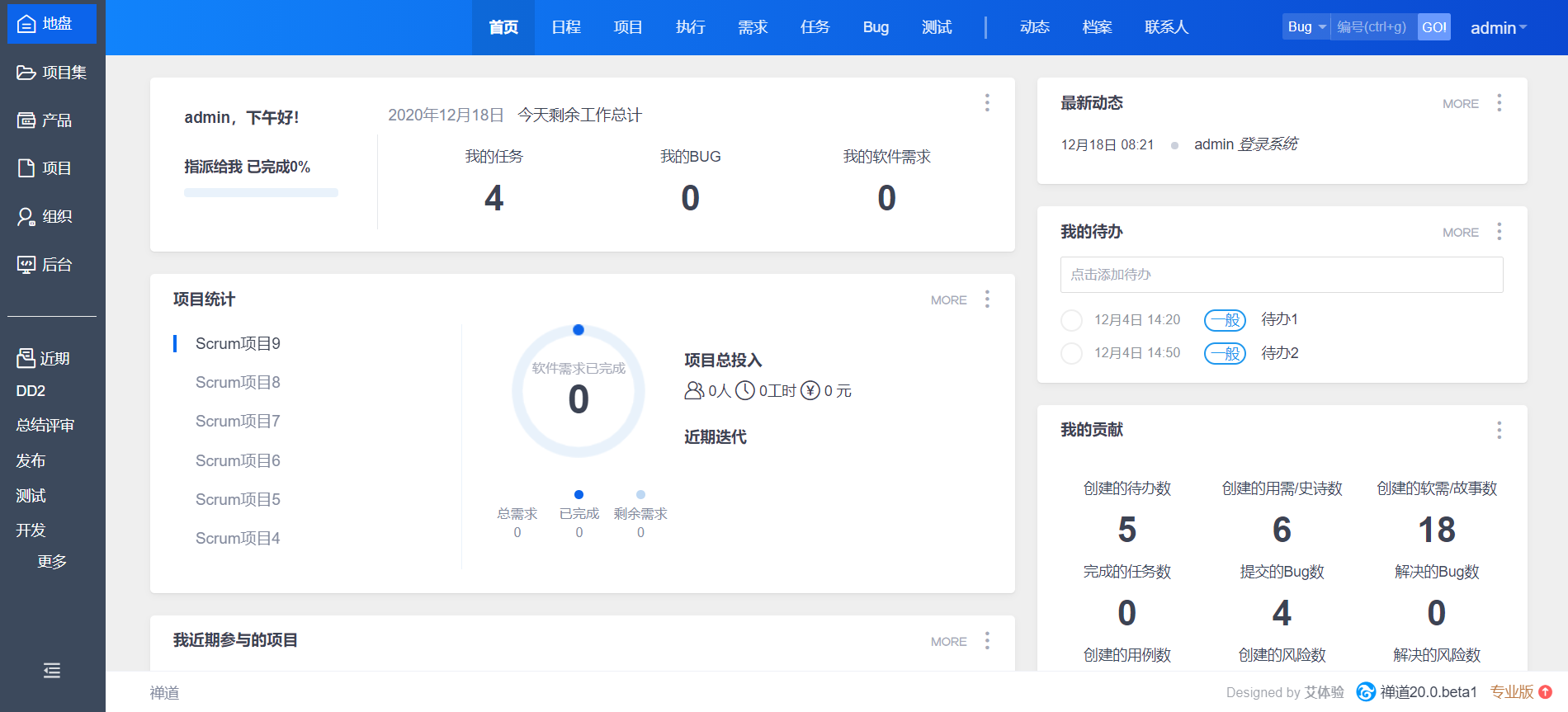Screen dimensions: 1568x712
Task: Switch to the 联系人 tab
Action: [x=1167, y=27]
